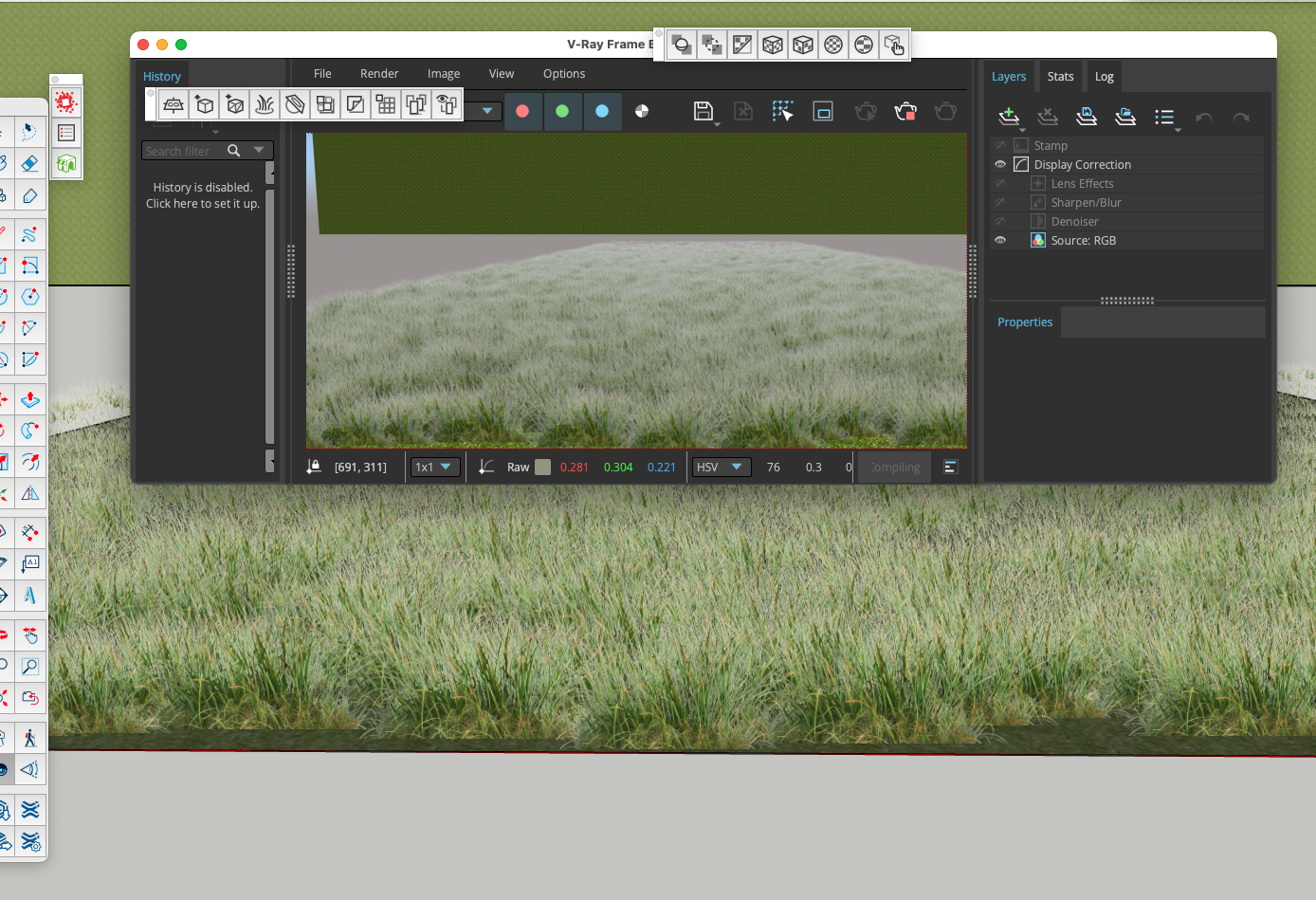Click the Raw color values label
This screenshot has width=1316, height=900.
coord(518,467)
